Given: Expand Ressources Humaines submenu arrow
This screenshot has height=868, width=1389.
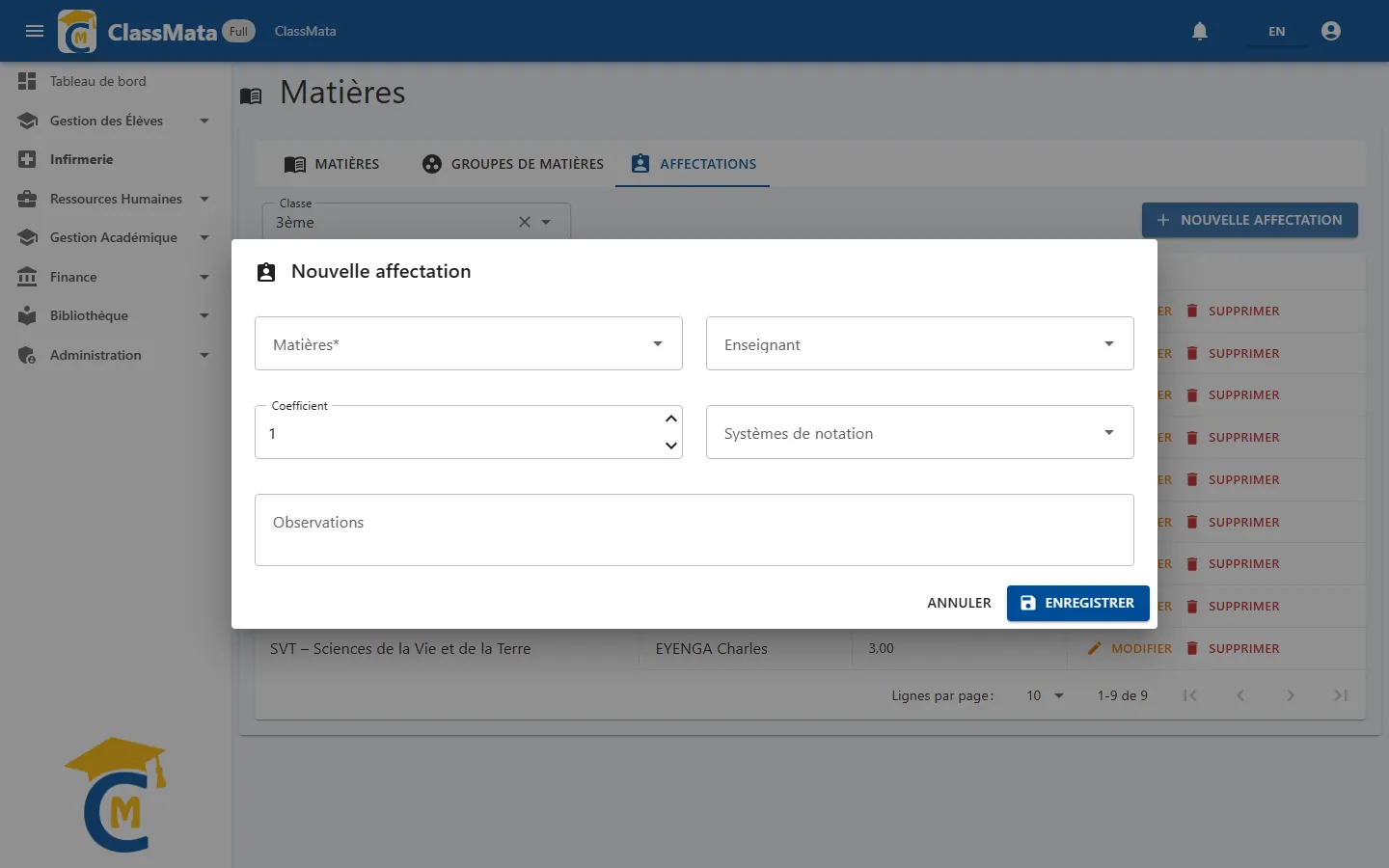Looking at the screenshot, I should (204, 199).
